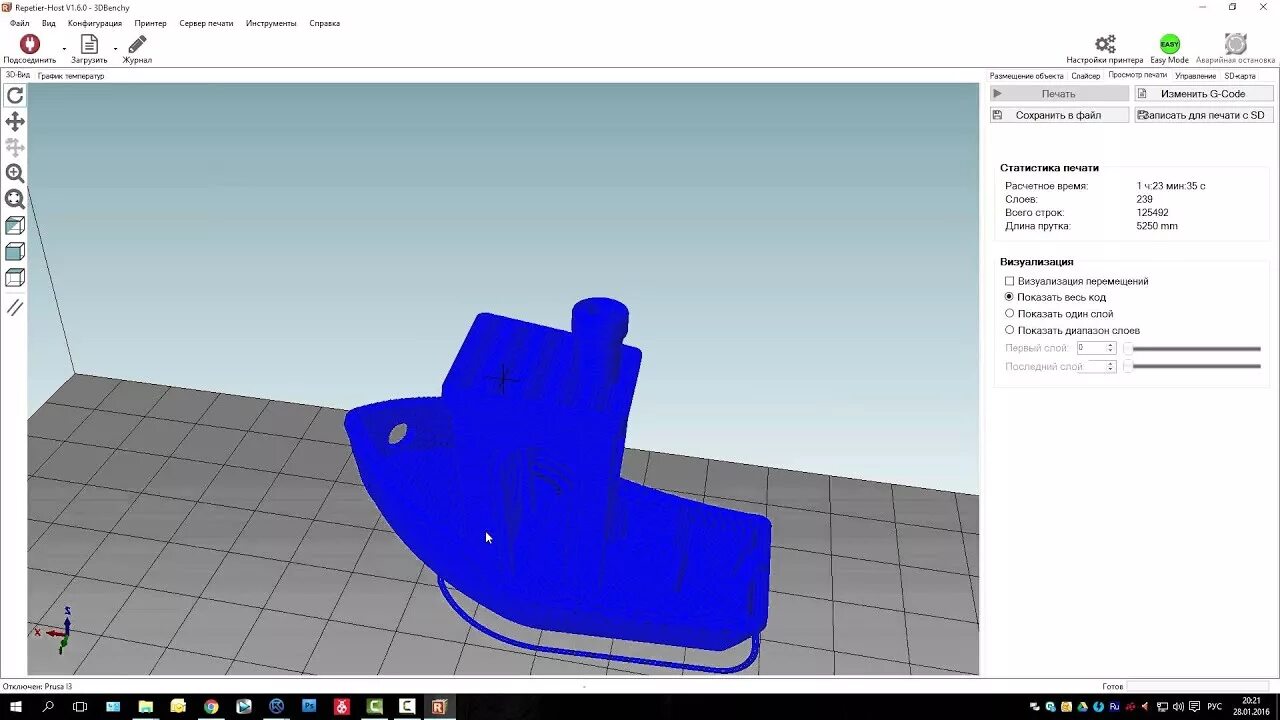
Task: Switch to График температур tab
Action: pyautogui.click(x=71, y=76)
